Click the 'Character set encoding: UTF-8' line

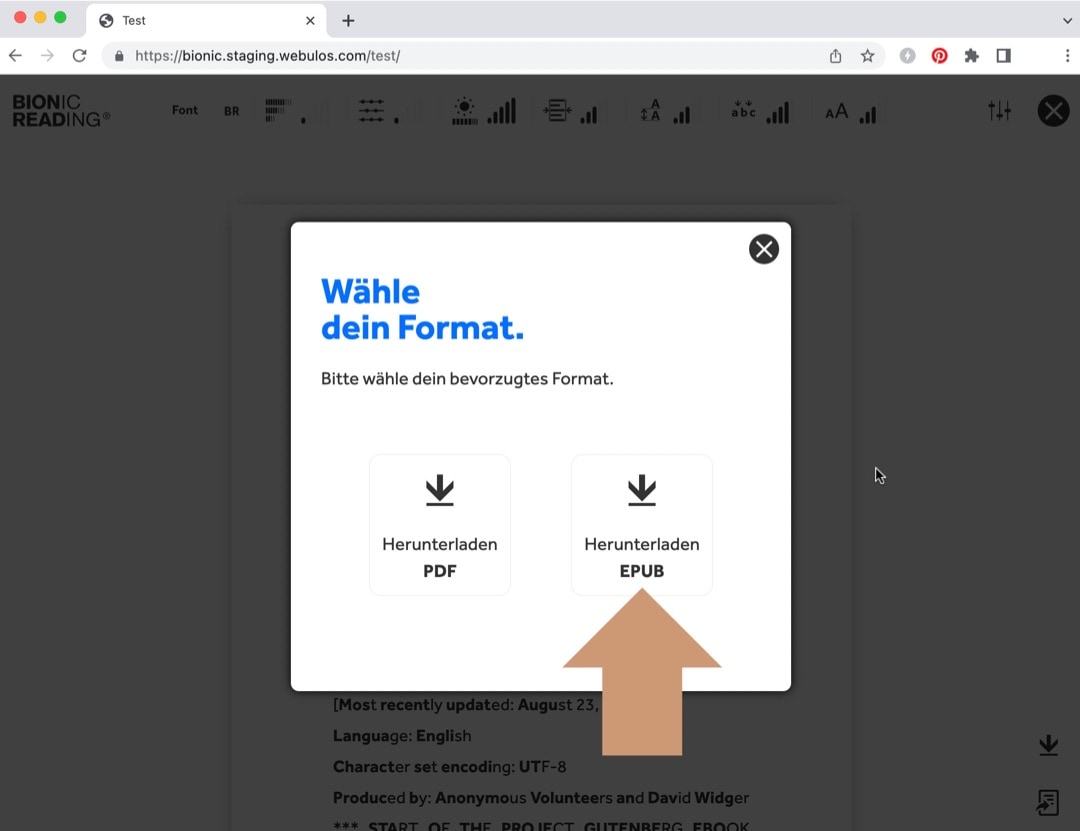[450, 767]
